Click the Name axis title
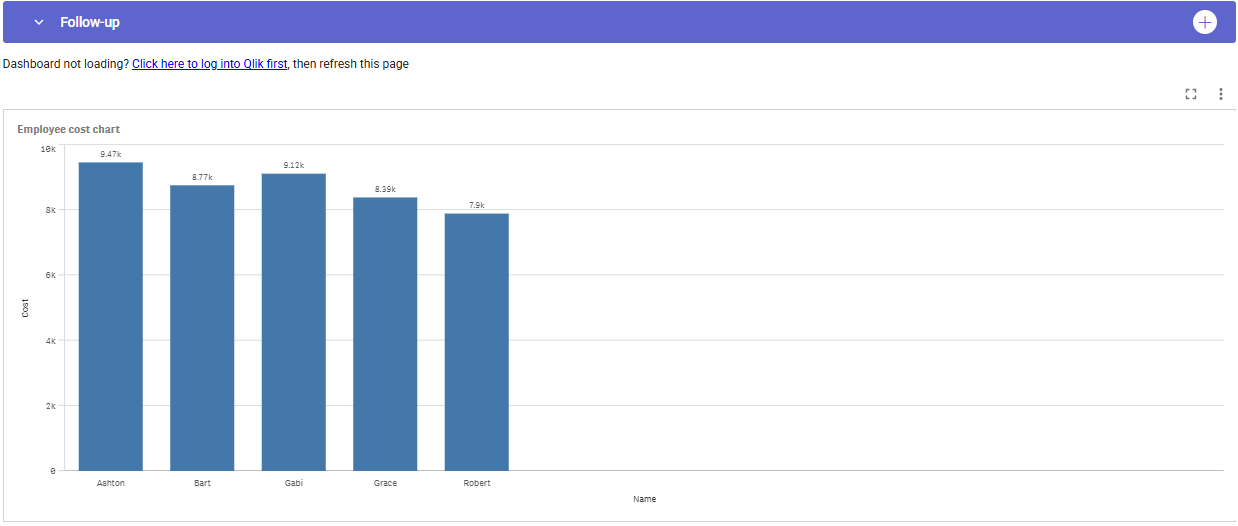This screenshot has height=526, width=1238. (x=645, y=499)
